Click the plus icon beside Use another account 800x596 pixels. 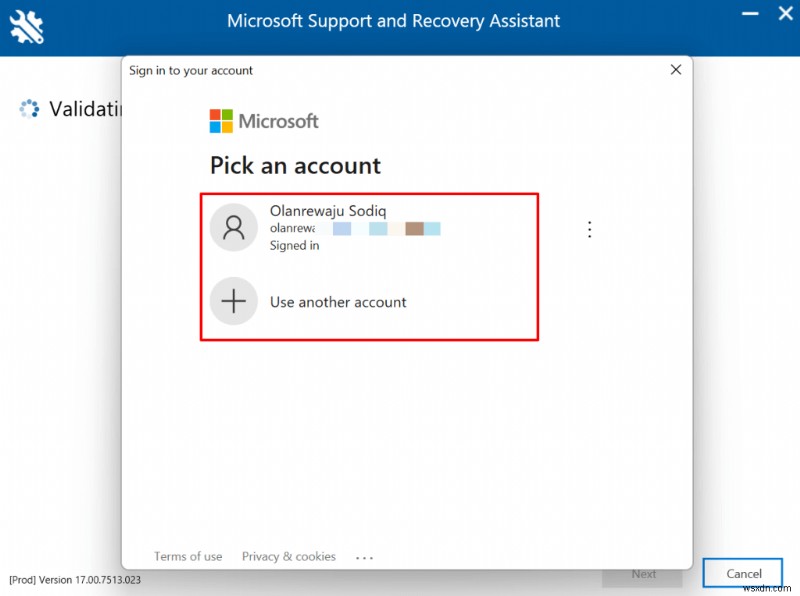click(x=234, y=302)
